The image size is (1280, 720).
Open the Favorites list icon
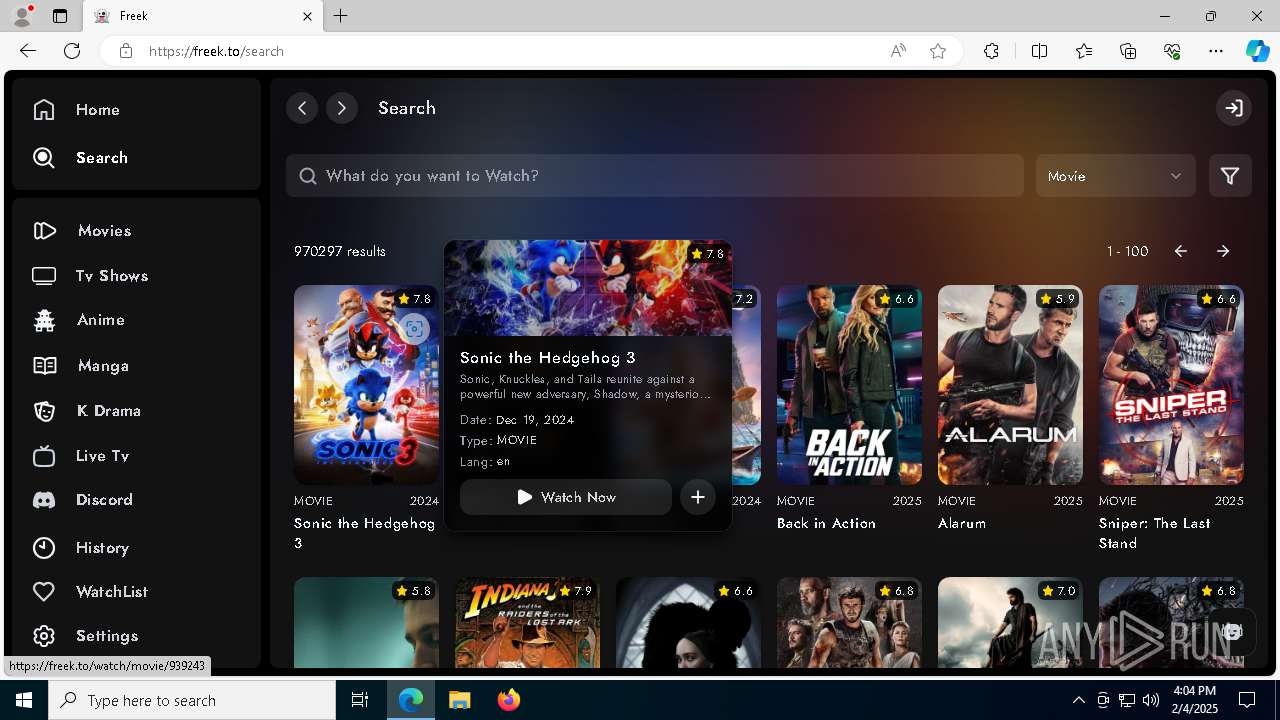1084,51
